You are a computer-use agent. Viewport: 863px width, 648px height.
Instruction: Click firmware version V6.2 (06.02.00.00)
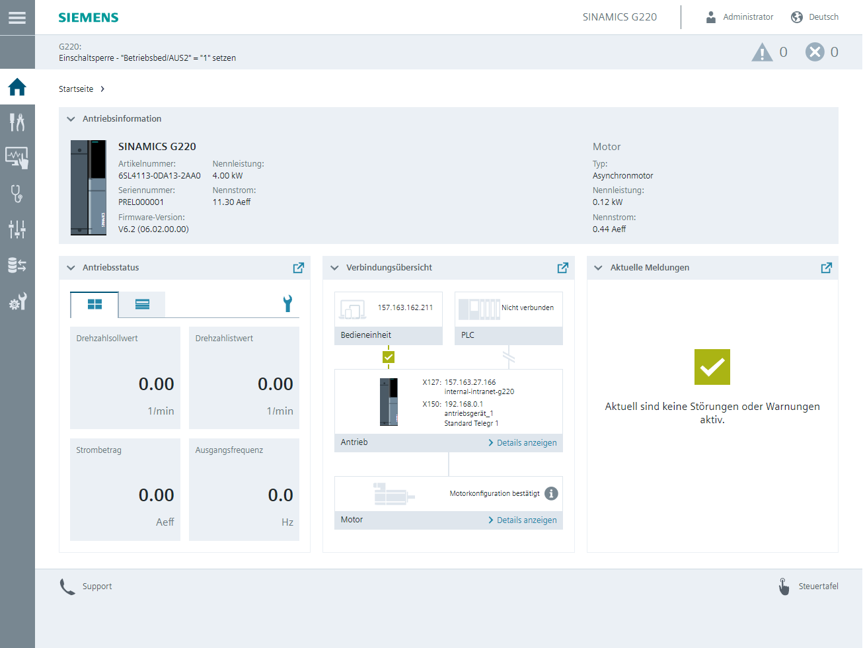[x=154, y=229]
